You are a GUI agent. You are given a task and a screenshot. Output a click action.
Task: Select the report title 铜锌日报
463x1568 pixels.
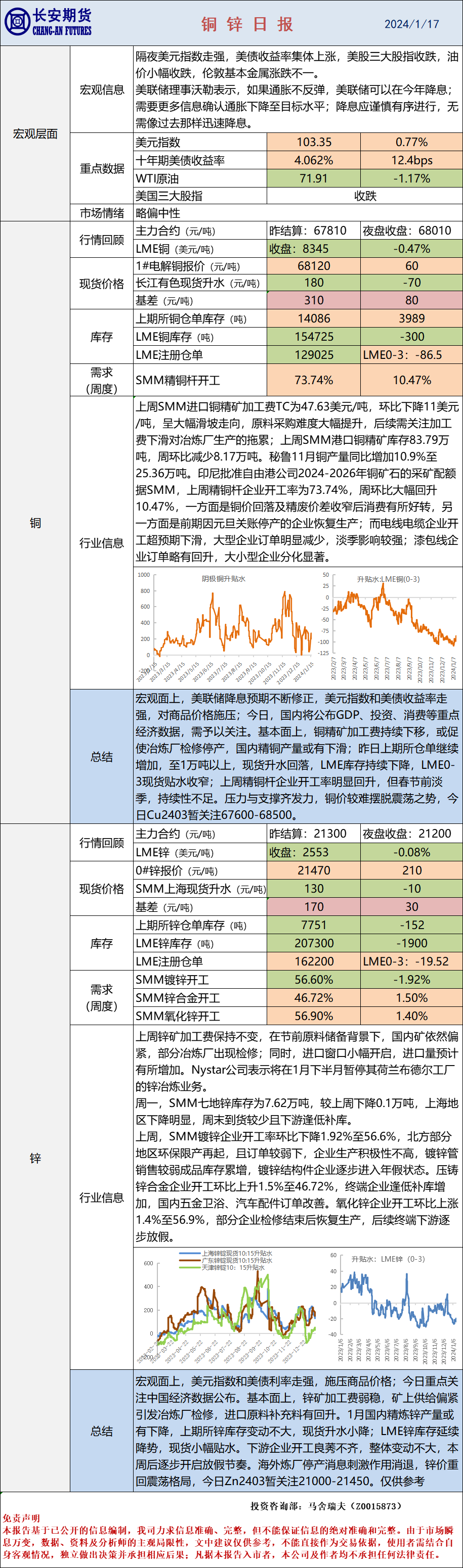pos(247,24)
